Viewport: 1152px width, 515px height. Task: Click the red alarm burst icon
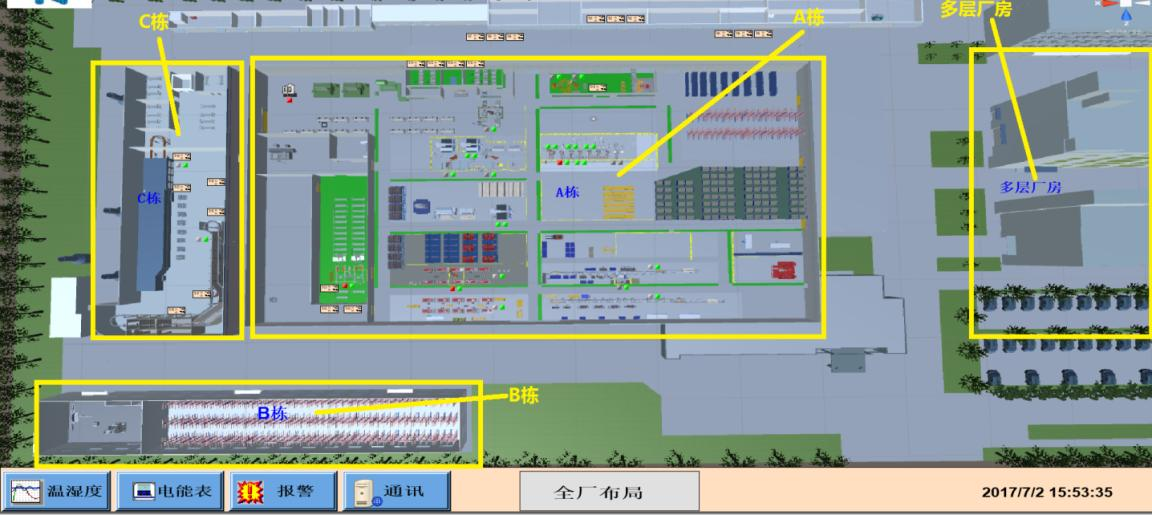click(247, 492)
